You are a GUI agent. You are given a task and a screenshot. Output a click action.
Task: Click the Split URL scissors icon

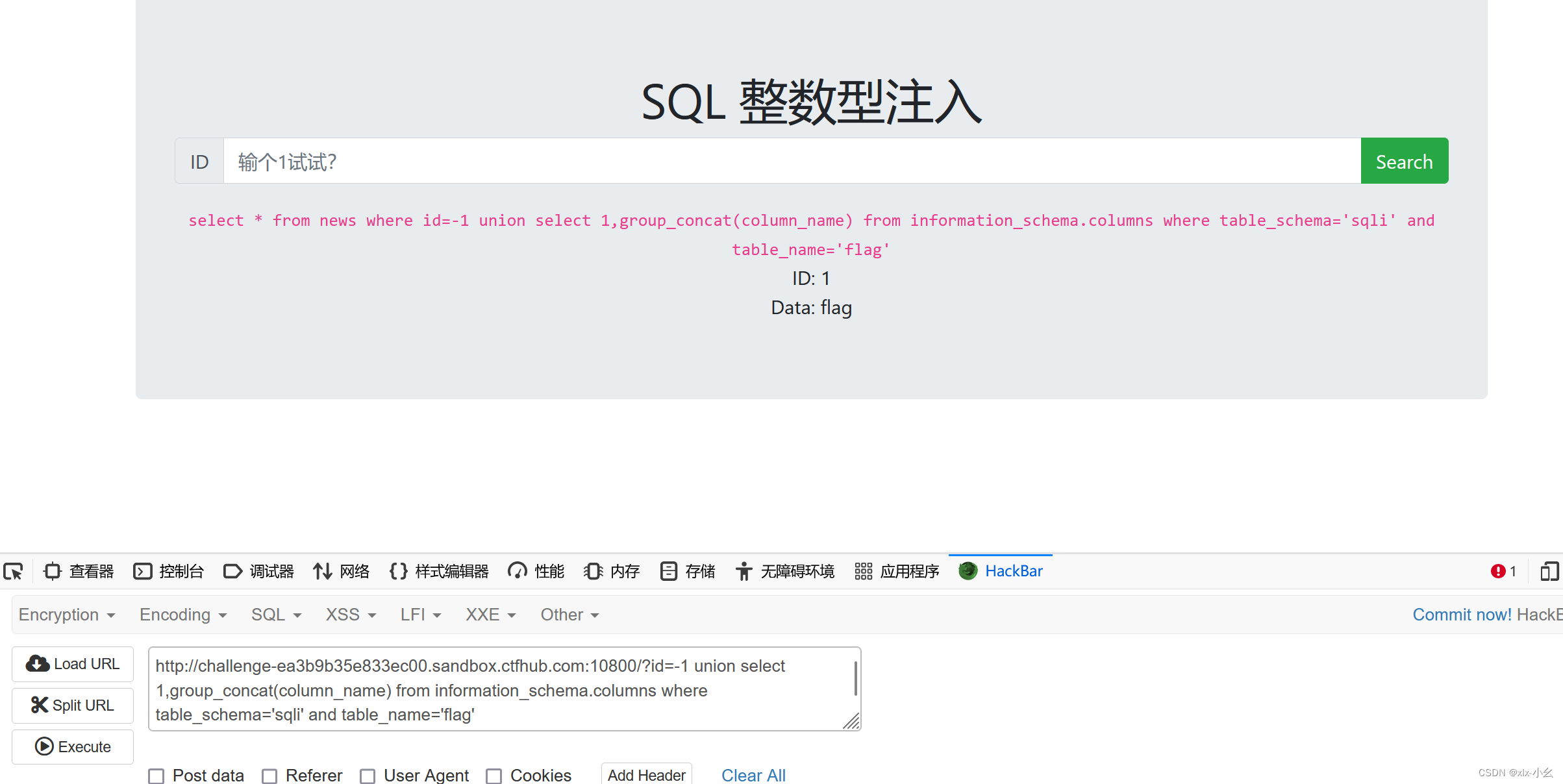pyautogui.click(x=39, y=705)
